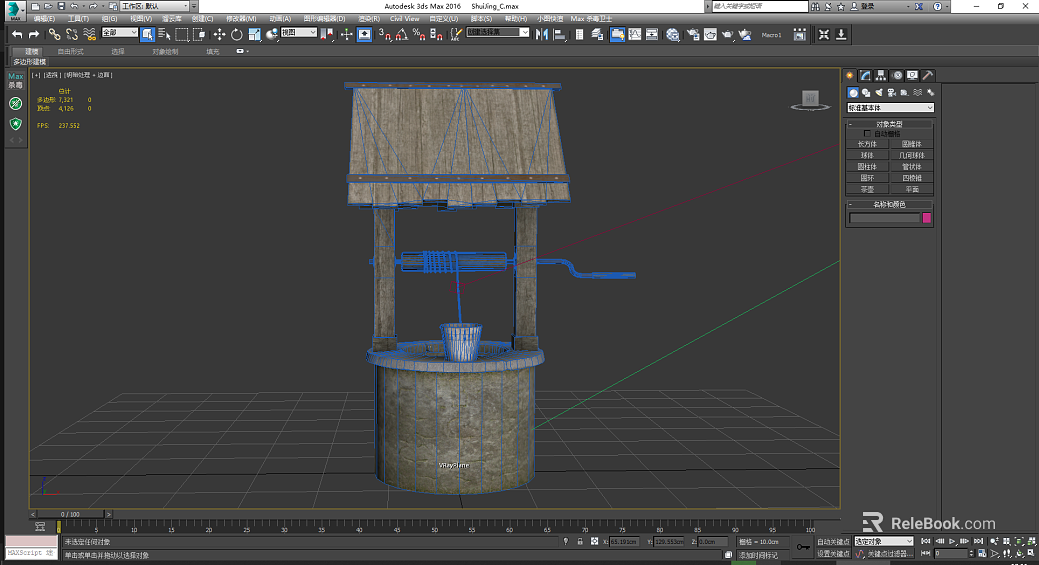Open the 3ds Max application menu logo
Image resolution: width=1039 pixels, height=565 pixels.
pyautogui.click(x=13, y=9)
